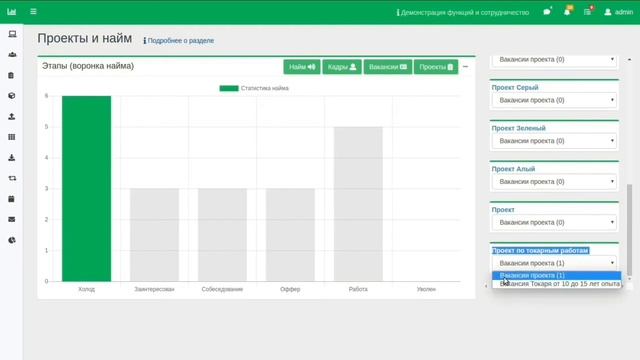Screen dimensions: 640x360
Task: Click the Проекты и найм page title
Action: pyautogui.click(x=84, y=38)
